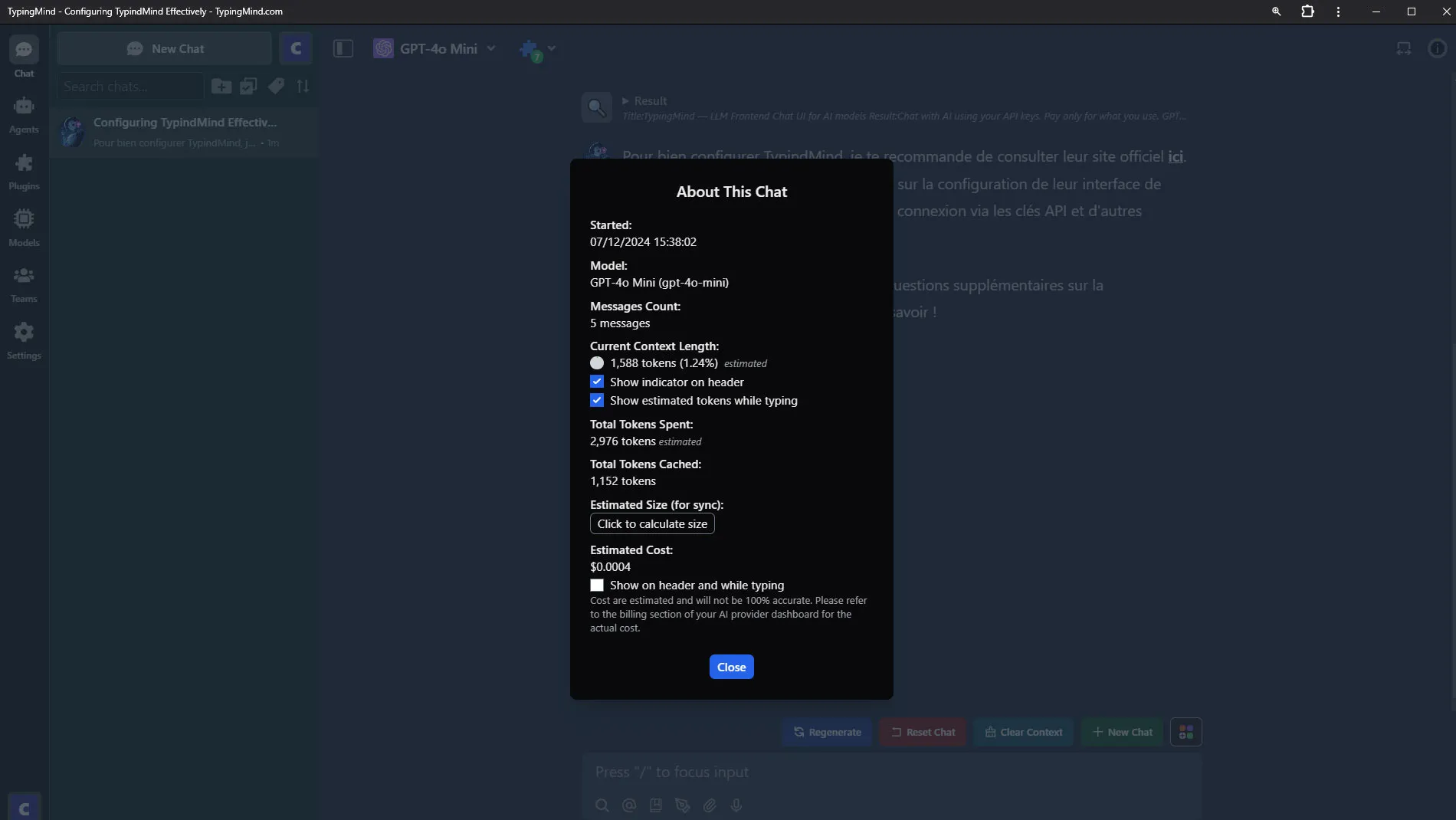
Task: Open the Chat section in sidebar
Action: coord(24,58)
